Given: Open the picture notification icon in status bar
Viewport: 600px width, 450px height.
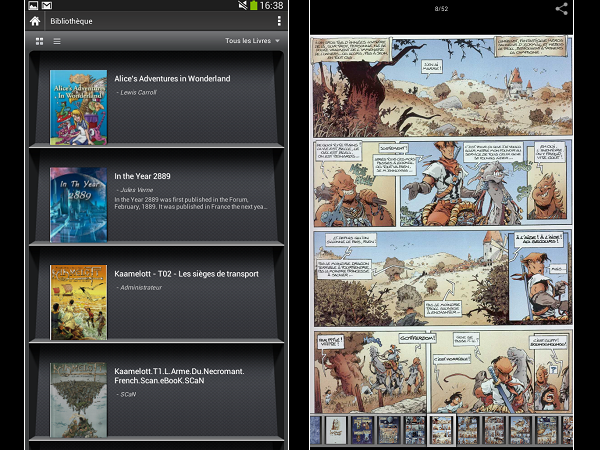Looking at the screenshot, I should coord(33,5).
